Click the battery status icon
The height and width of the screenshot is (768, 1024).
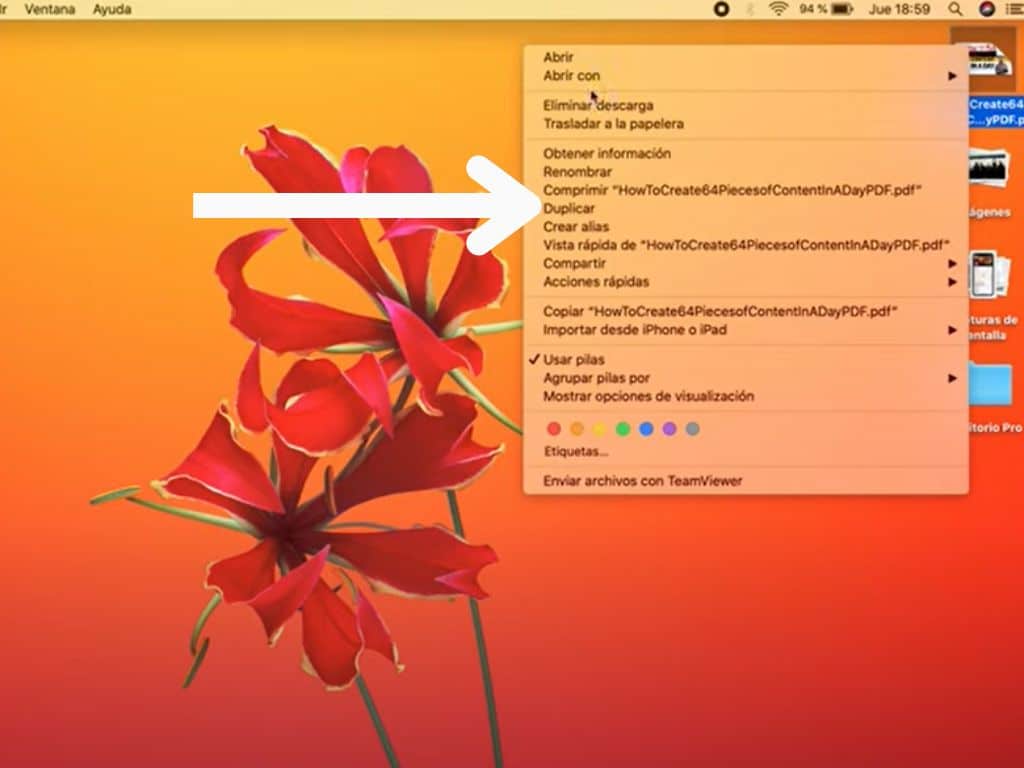click(x=841, y=9)
